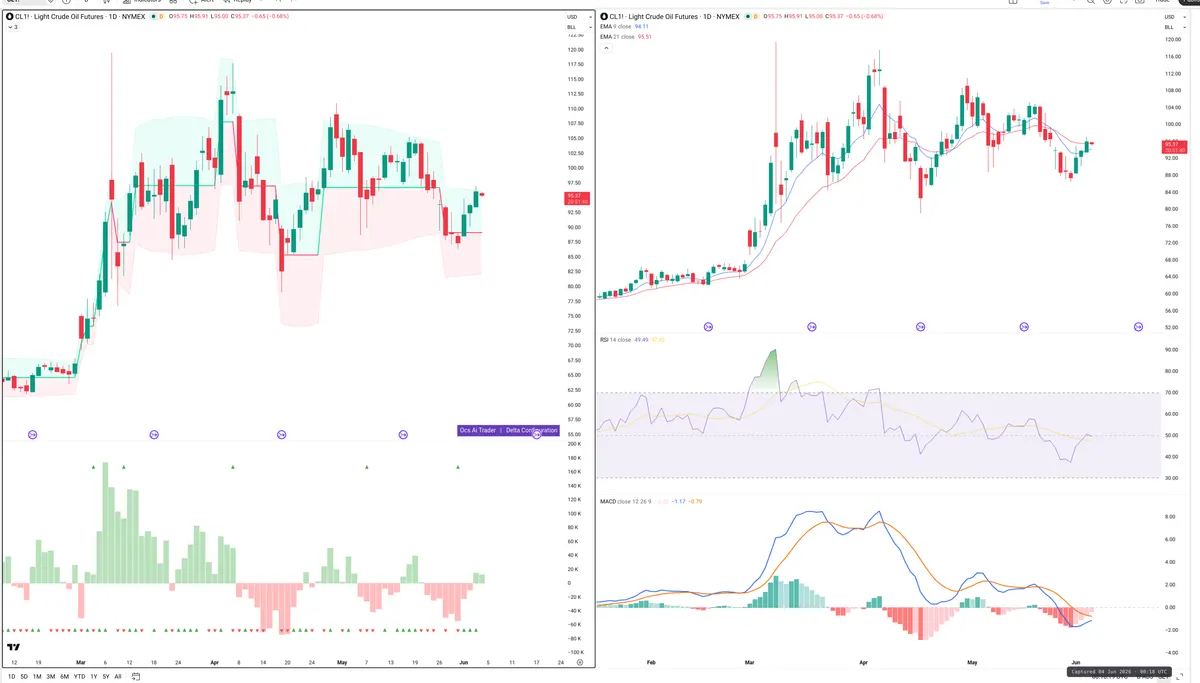Click market status green dot on left chart

pyautogui.click(x=153, y=17)
